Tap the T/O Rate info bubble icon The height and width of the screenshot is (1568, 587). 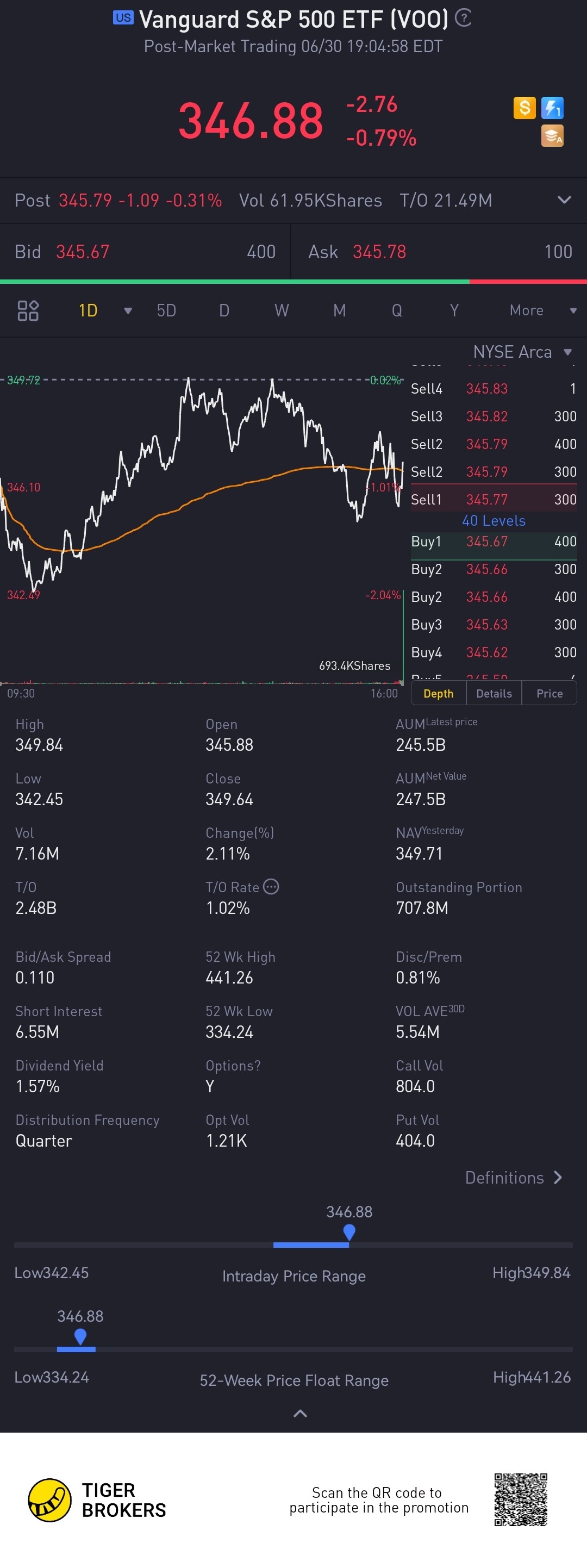coord(271,886)
